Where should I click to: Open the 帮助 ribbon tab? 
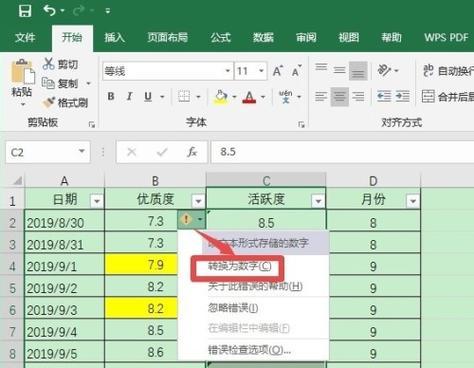click(x=391, y=37)
